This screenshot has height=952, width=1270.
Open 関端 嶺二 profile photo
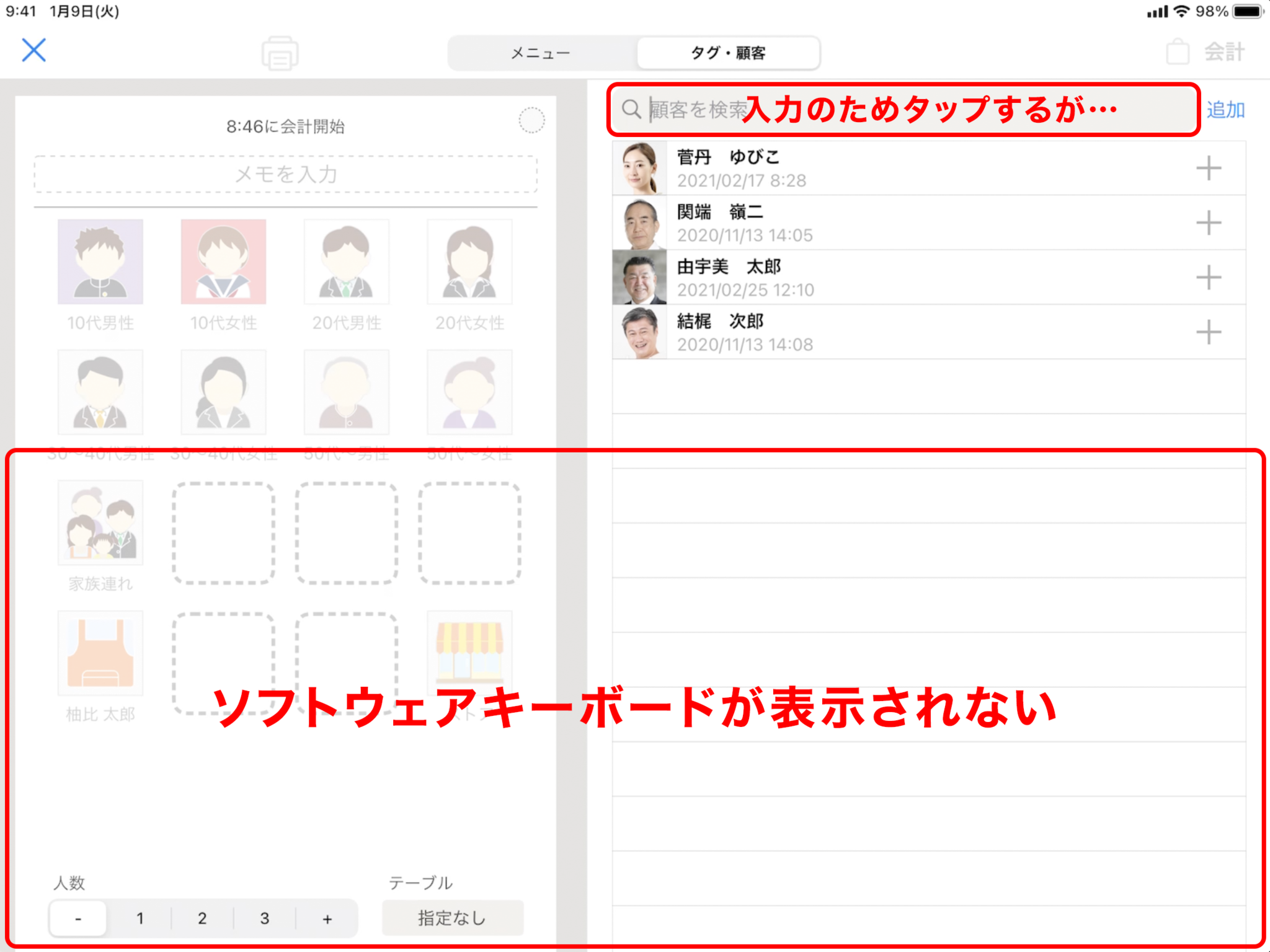[x=639, y=223]
